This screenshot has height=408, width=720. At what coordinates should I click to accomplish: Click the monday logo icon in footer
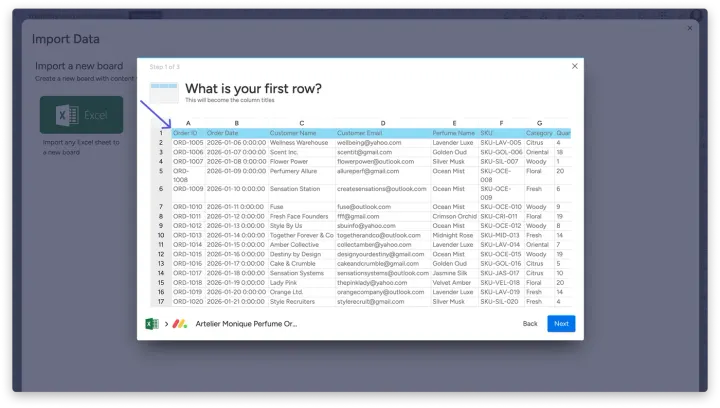(180, 324)
